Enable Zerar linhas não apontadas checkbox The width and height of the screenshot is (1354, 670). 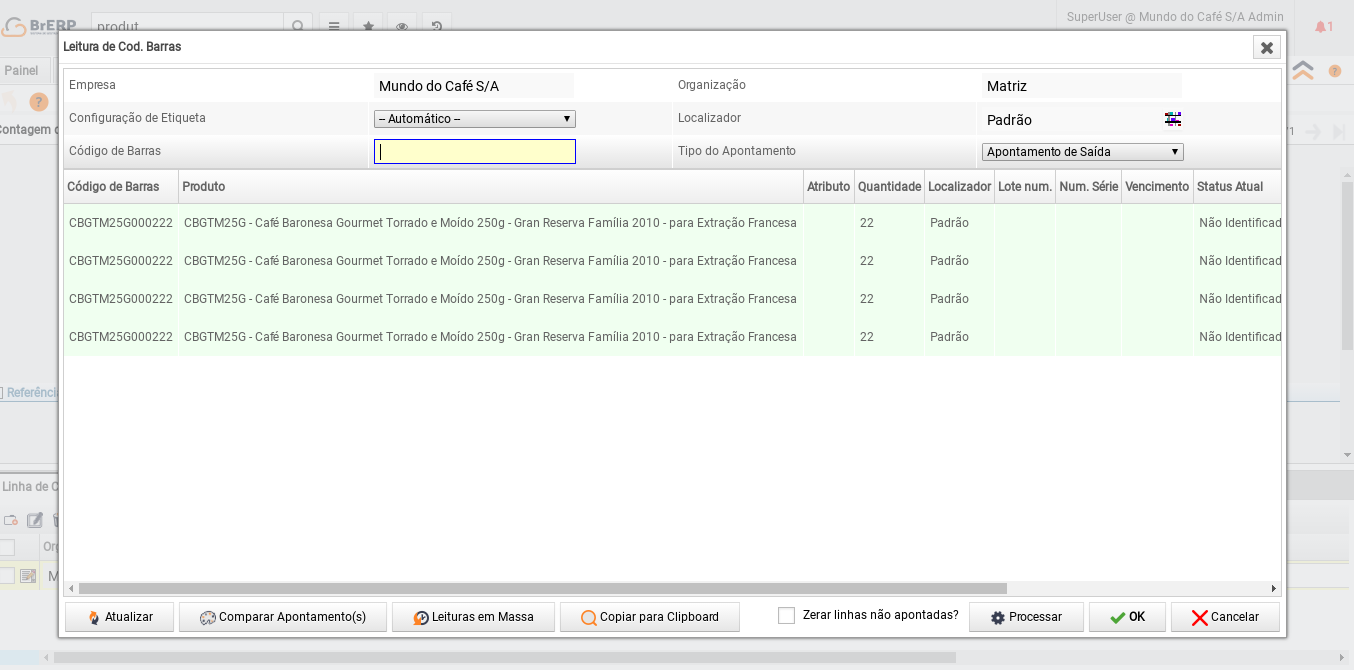[x=786, y=616]
